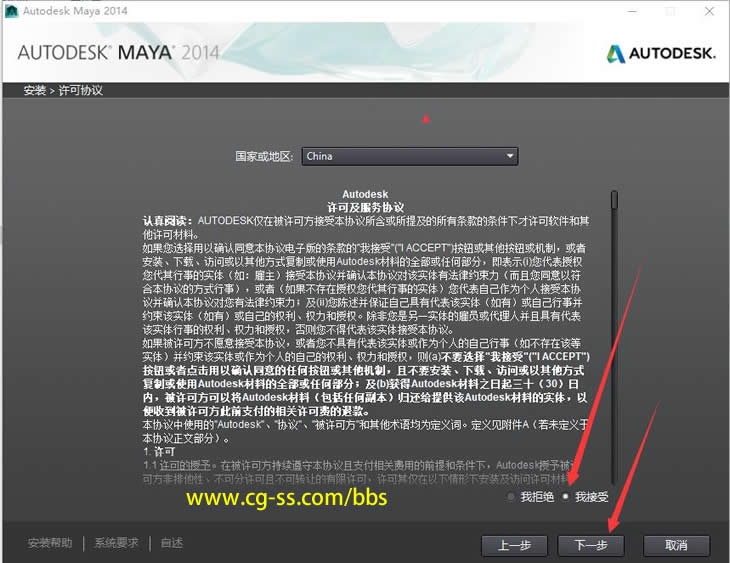Screen dimensions: 730x563
Task: Click the 上一步 (Back) button
Action: [x=514, y=545]
